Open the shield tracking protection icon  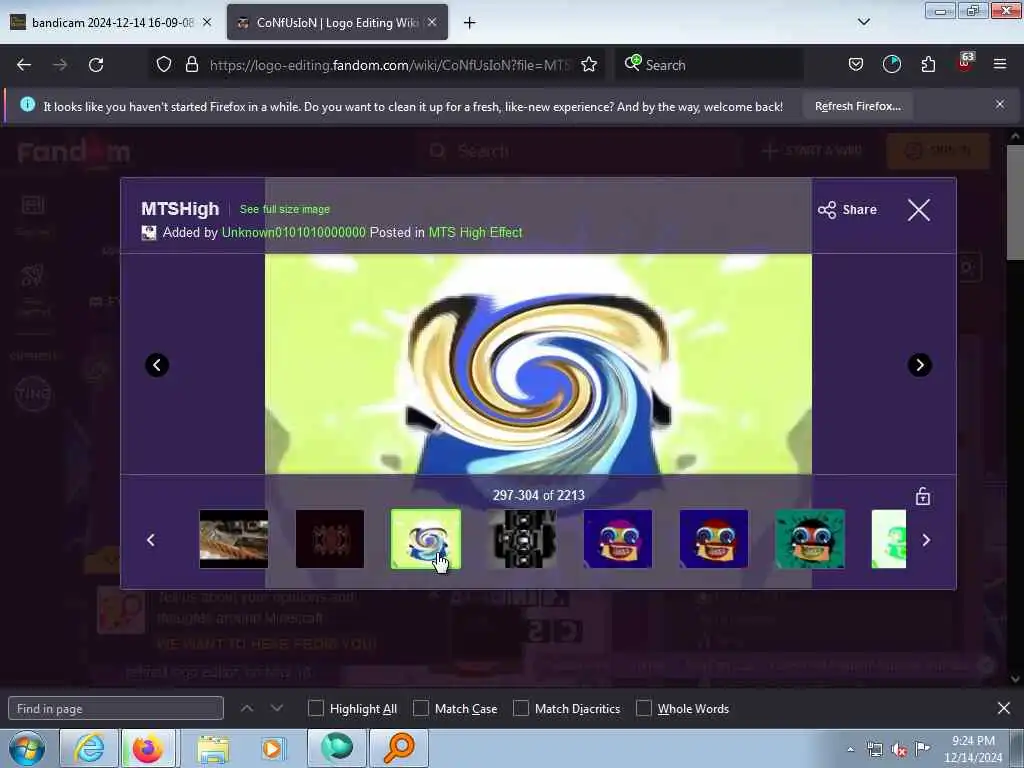[x=164, y=64]
